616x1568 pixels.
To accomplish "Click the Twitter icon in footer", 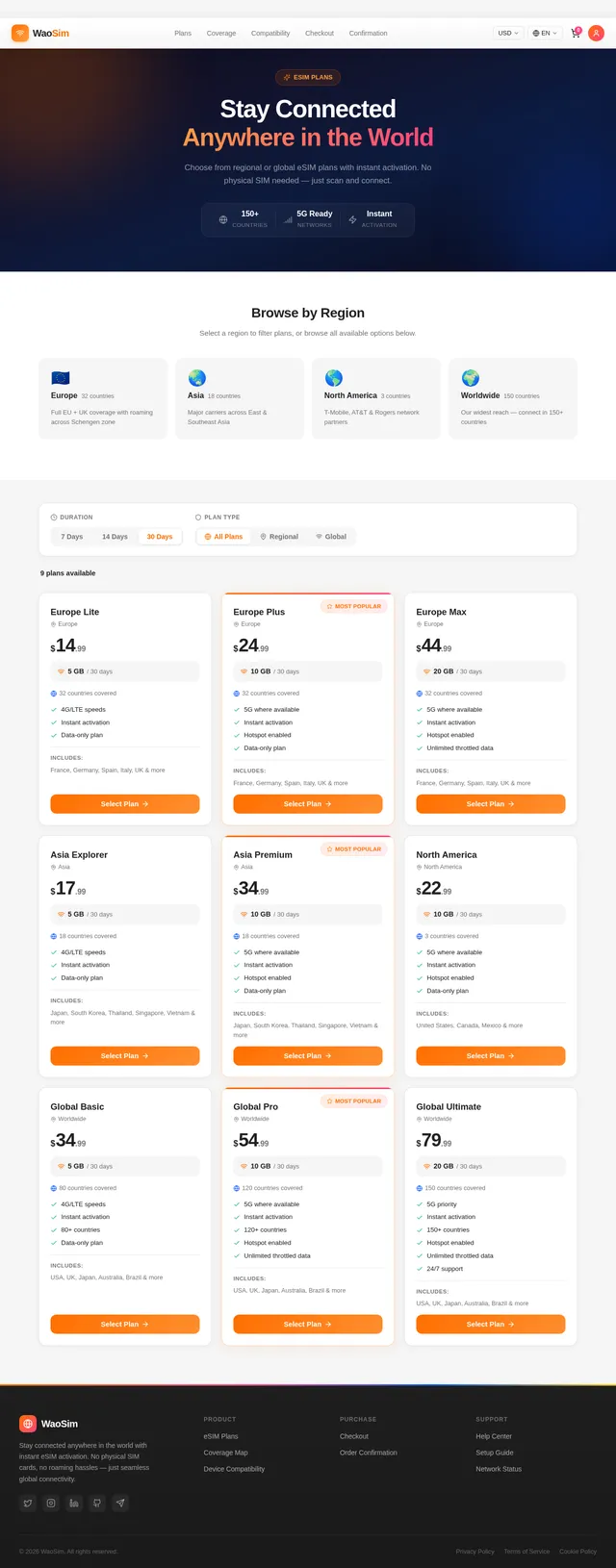I will [x=28, y=1503].
